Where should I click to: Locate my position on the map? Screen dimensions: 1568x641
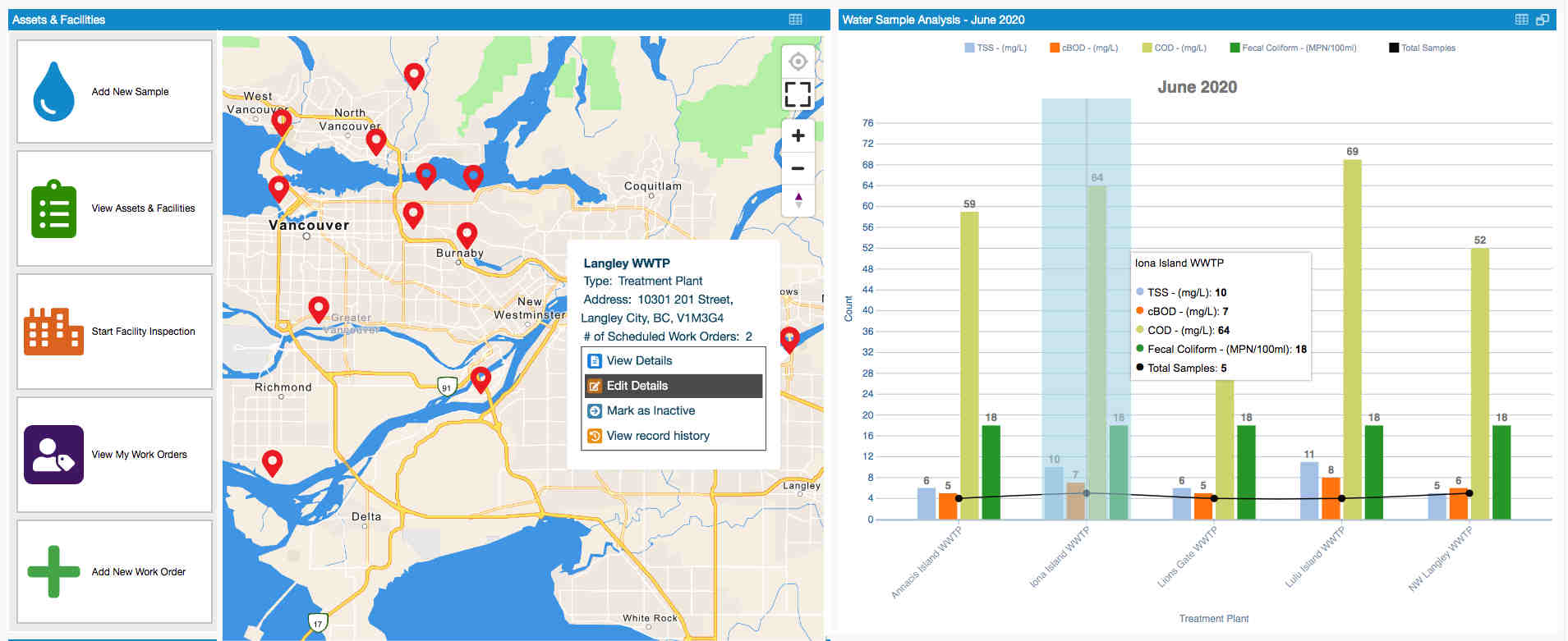pos(798,62)
